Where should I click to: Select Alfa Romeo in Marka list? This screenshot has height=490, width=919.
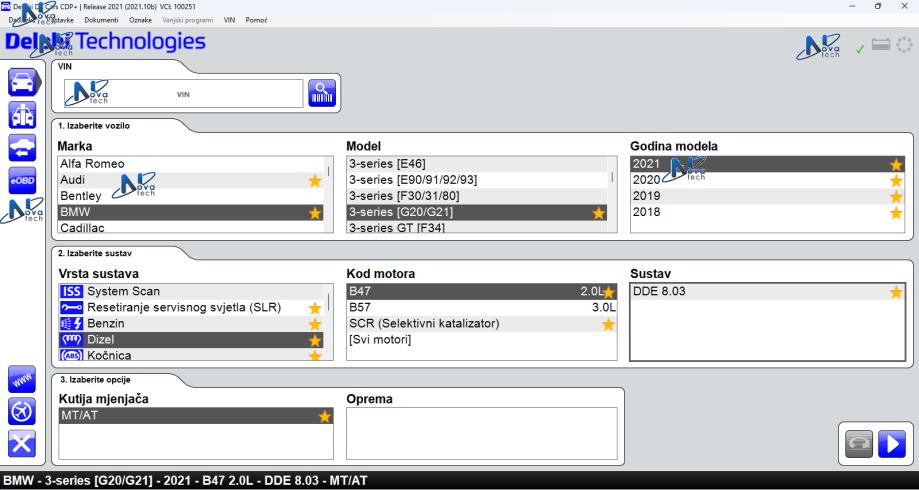(191, 164)
